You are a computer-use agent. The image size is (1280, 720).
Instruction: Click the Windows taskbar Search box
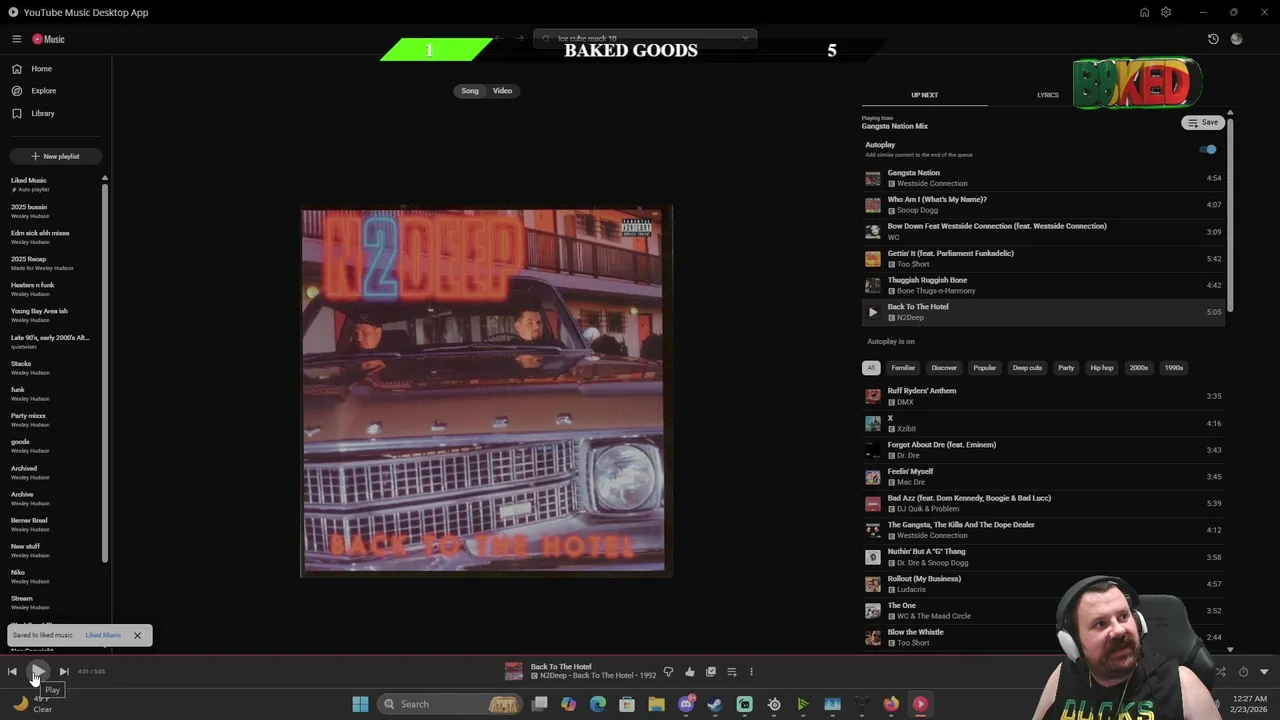(x=451, y=704)
